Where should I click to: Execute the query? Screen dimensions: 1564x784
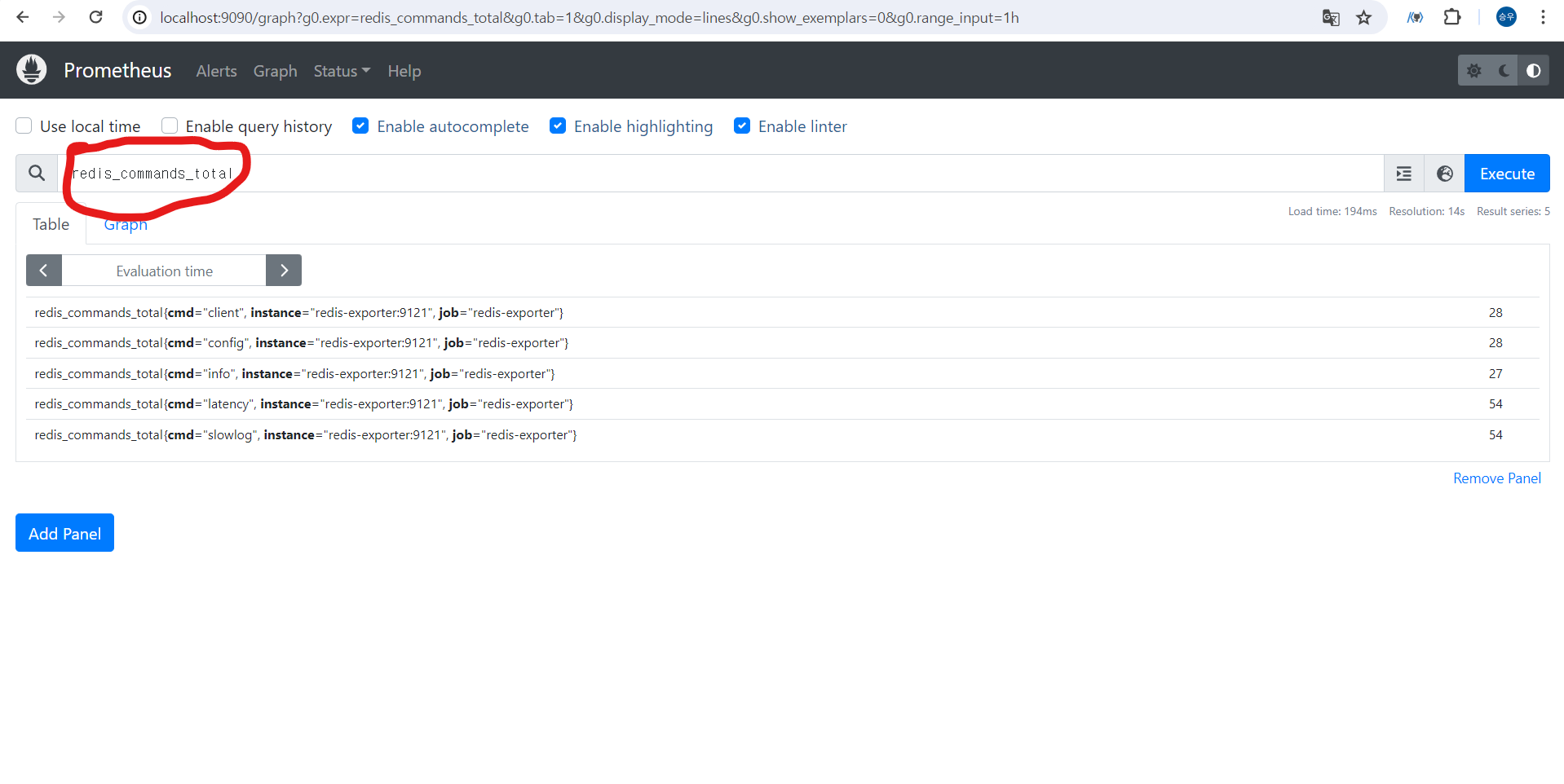(x=1507, y=174)
